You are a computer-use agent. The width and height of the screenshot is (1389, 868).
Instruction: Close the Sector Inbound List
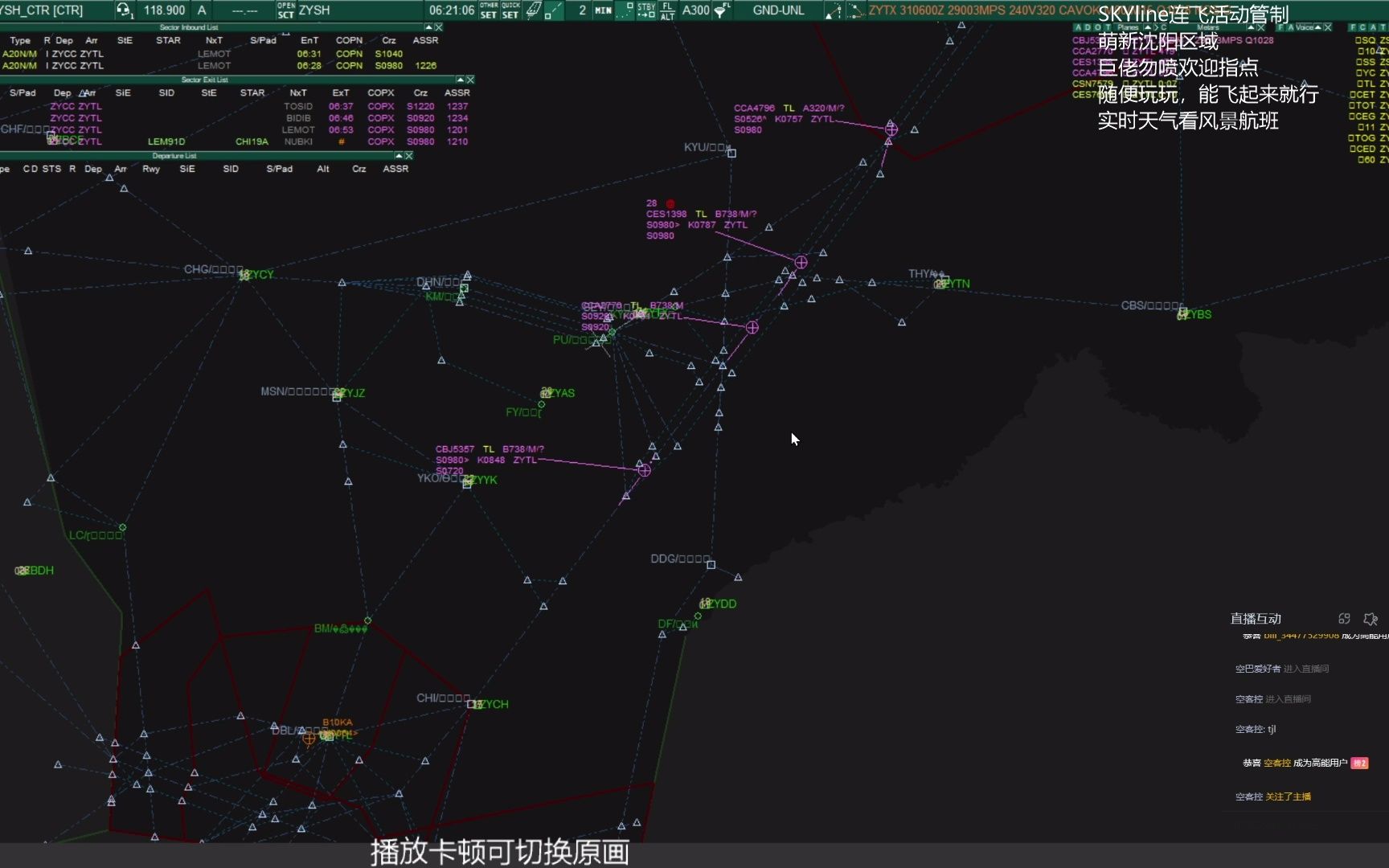[439, 27]
